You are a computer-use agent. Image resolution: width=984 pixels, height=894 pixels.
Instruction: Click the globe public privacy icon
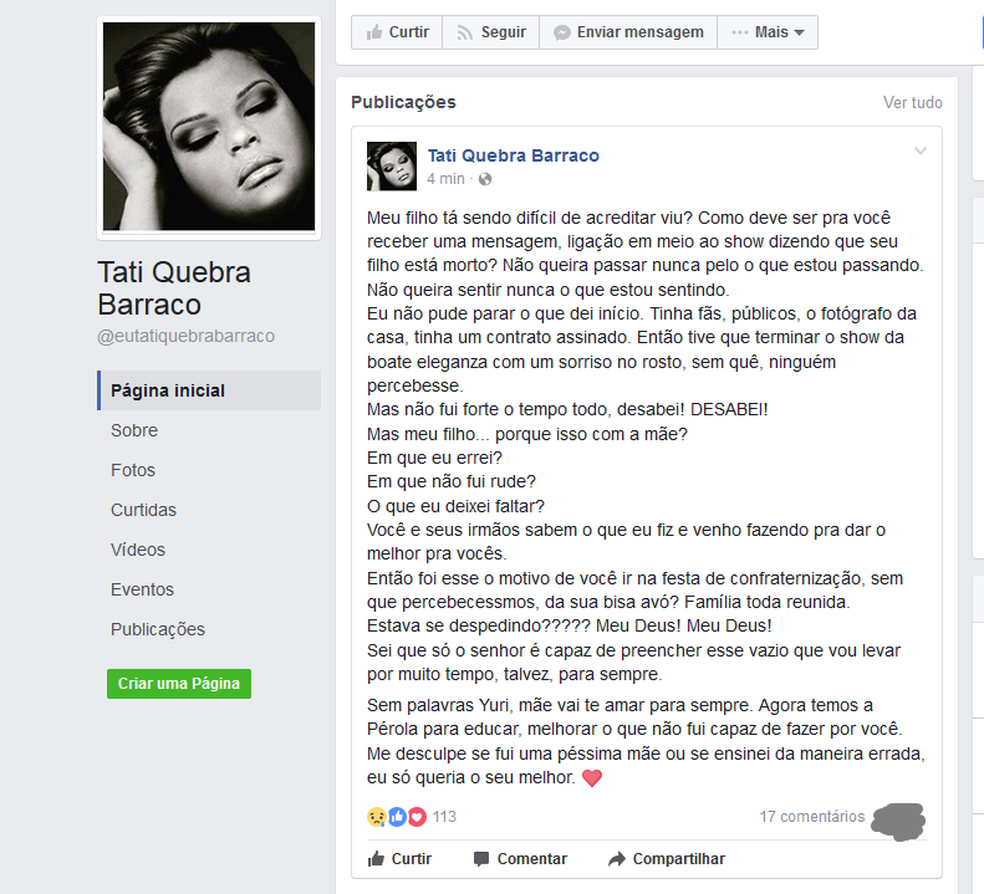point(484,179)
